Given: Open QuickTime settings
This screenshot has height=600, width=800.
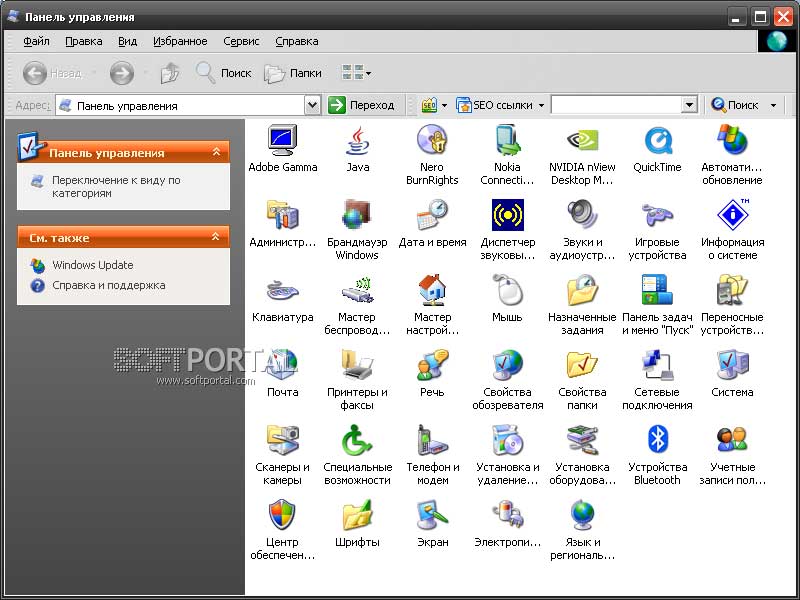Looking at the screenshot, I should (x=657, y=149).
